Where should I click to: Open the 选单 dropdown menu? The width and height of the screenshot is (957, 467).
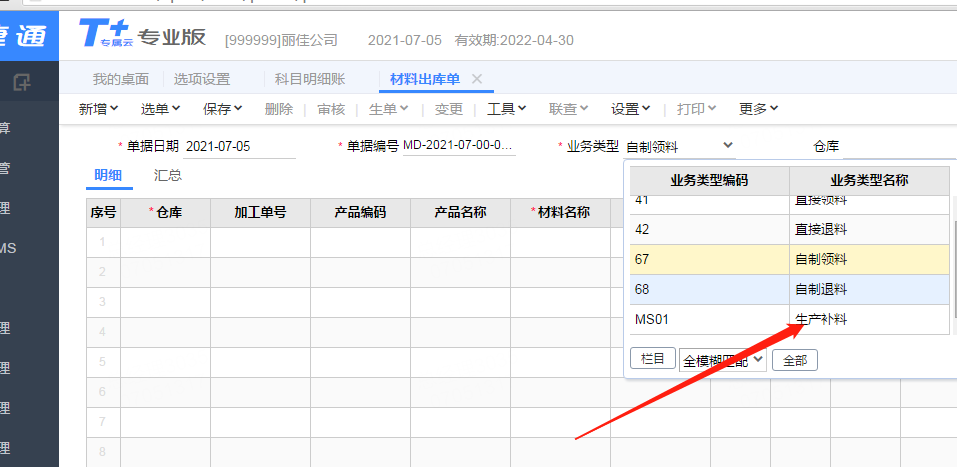161,109
